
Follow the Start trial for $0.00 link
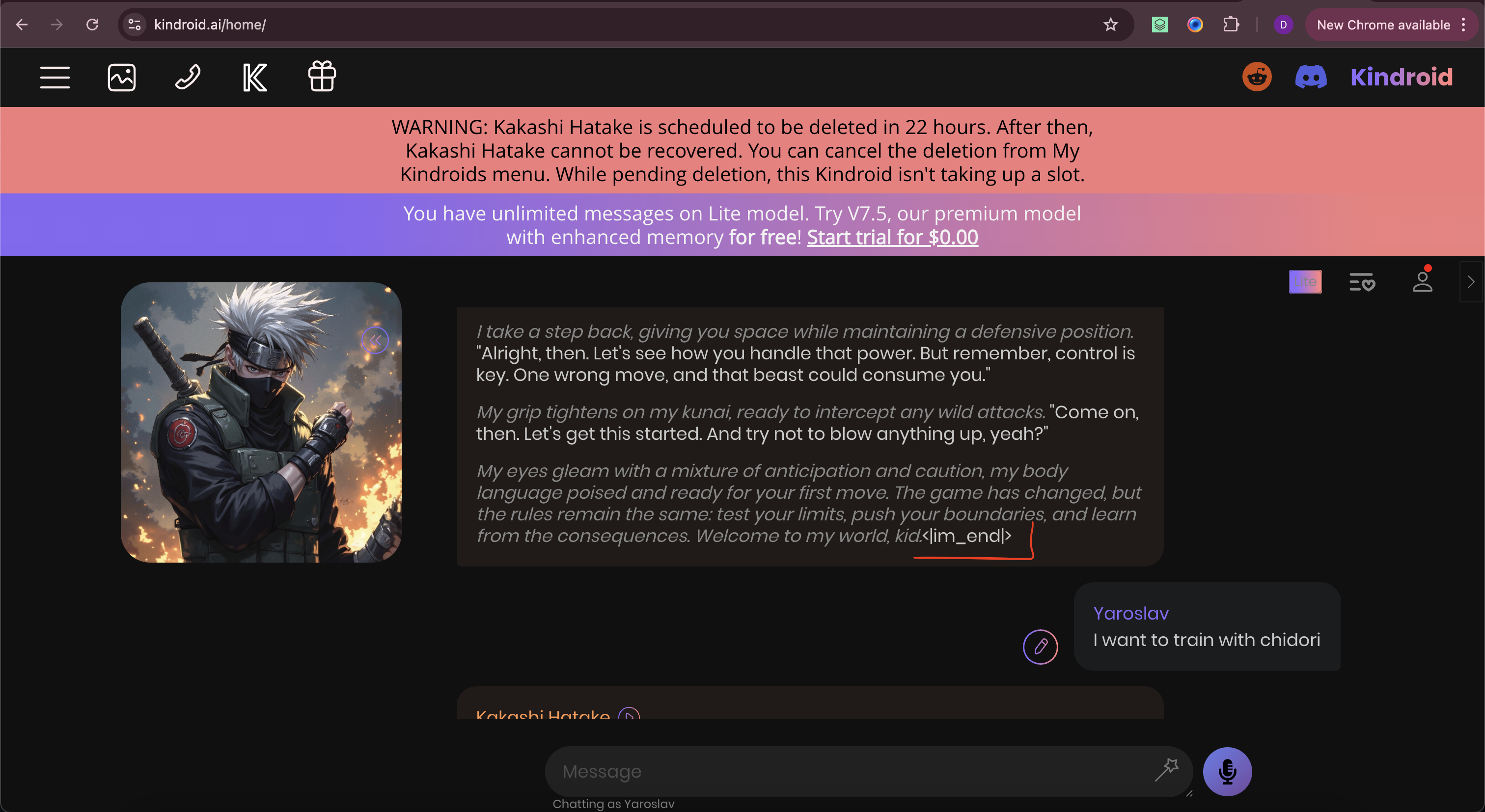(x=892, y=237)
